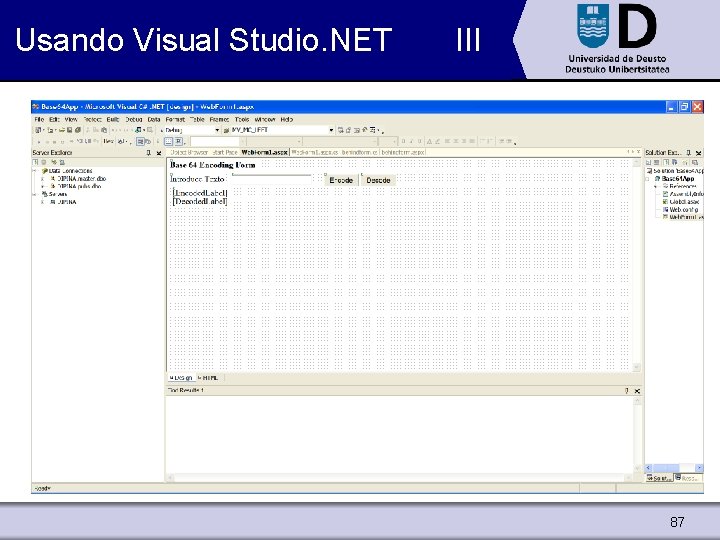Open the File menu
Viewport: 720px width, 540px height.
[39, 119]
